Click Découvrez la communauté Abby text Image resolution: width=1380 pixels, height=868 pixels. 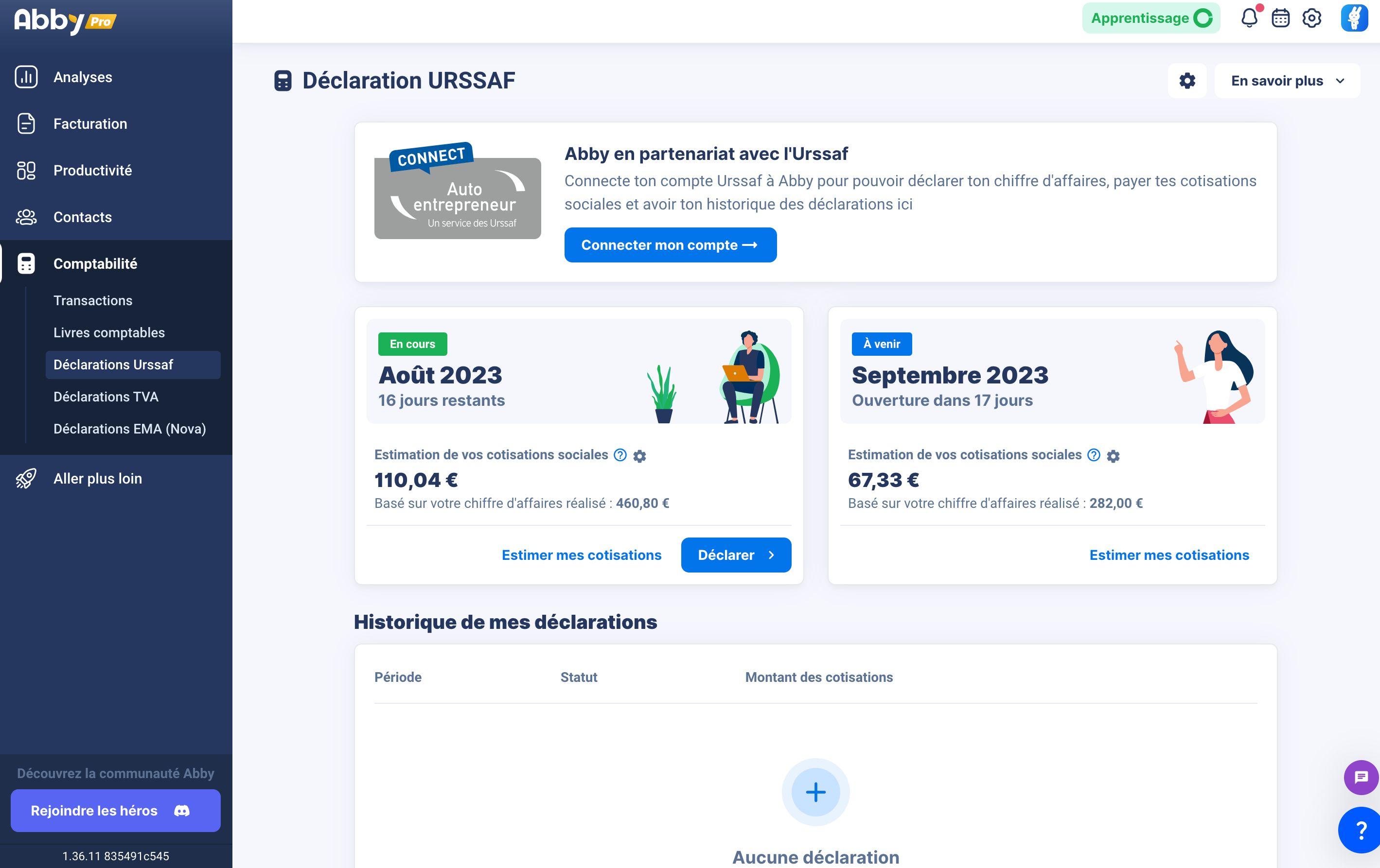tap(116, 773)
